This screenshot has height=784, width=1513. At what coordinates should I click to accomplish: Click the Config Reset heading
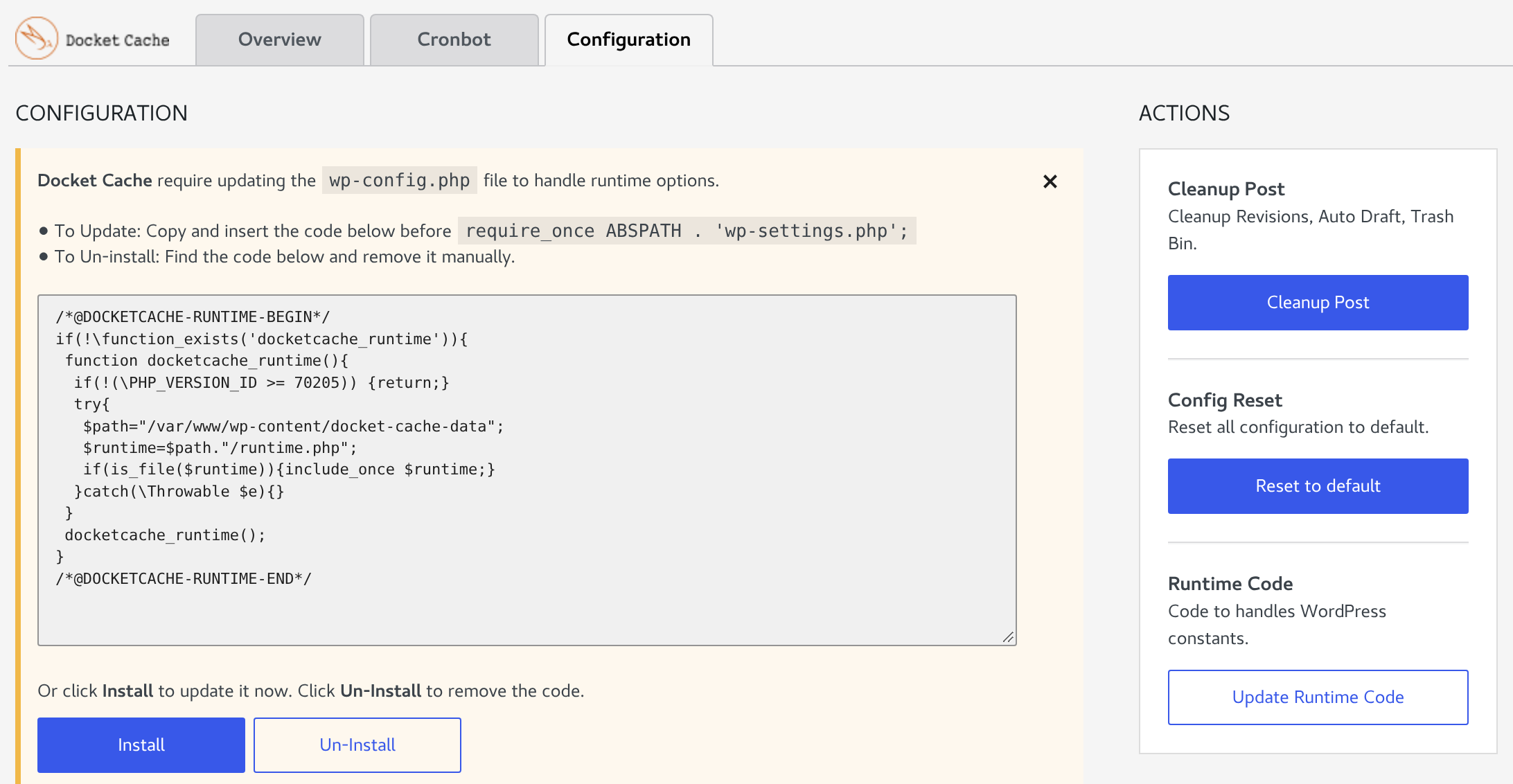point(1225,400)
